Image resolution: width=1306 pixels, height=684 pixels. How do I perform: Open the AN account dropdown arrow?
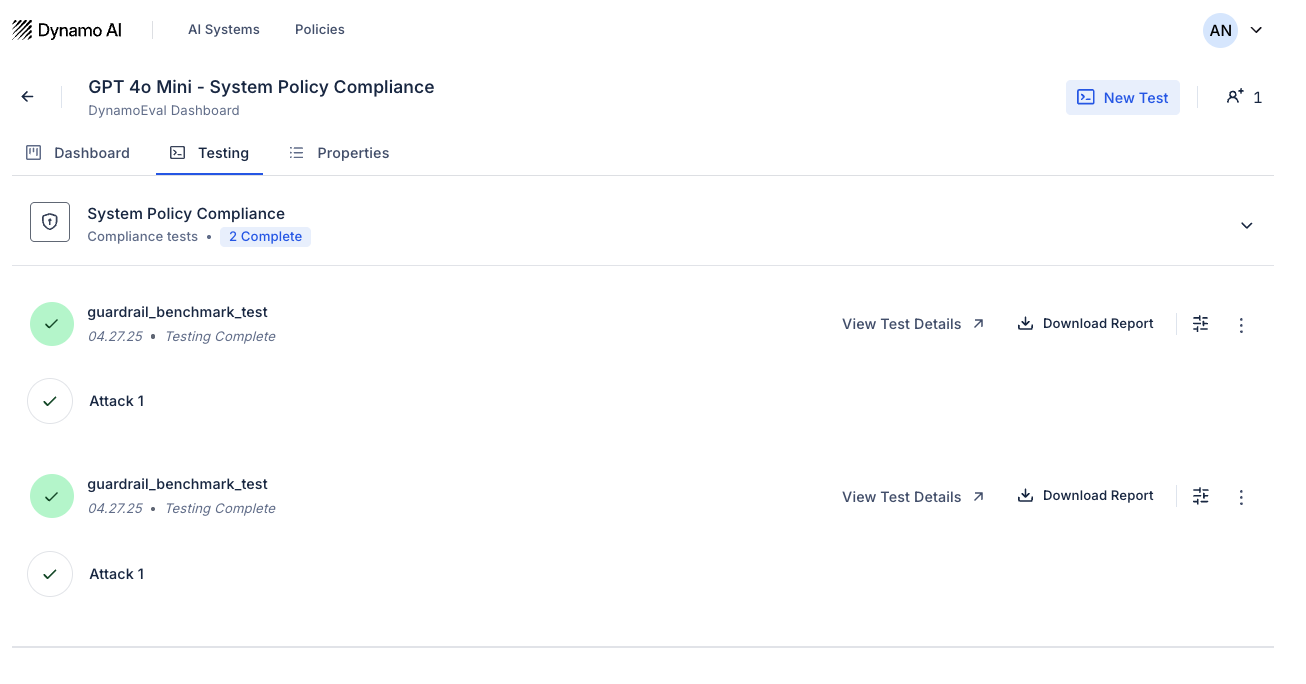point(1257,30)
